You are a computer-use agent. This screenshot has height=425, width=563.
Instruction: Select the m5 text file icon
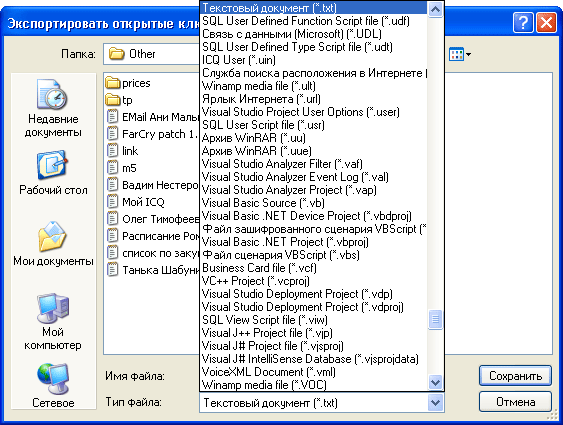coord(113,168)
